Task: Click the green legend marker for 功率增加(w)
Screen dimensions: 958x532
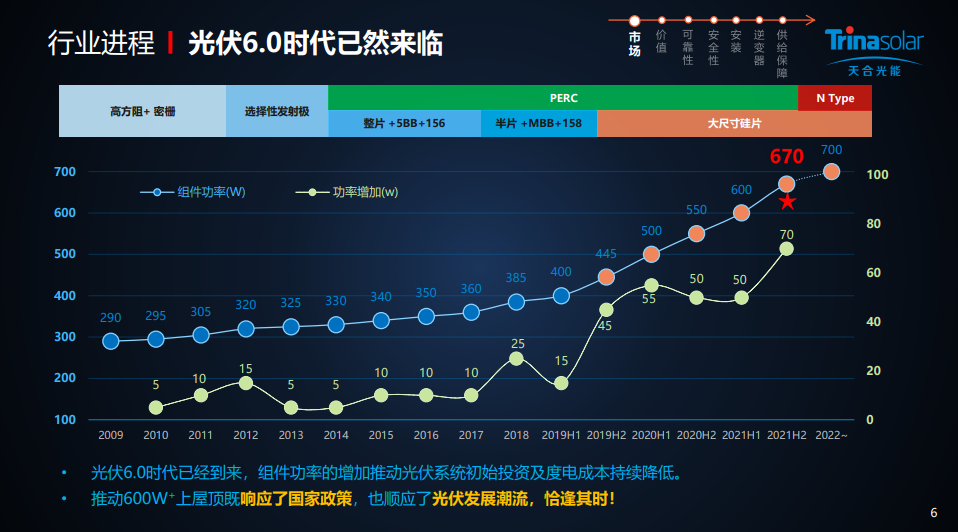Action: (x=313, y=192)
